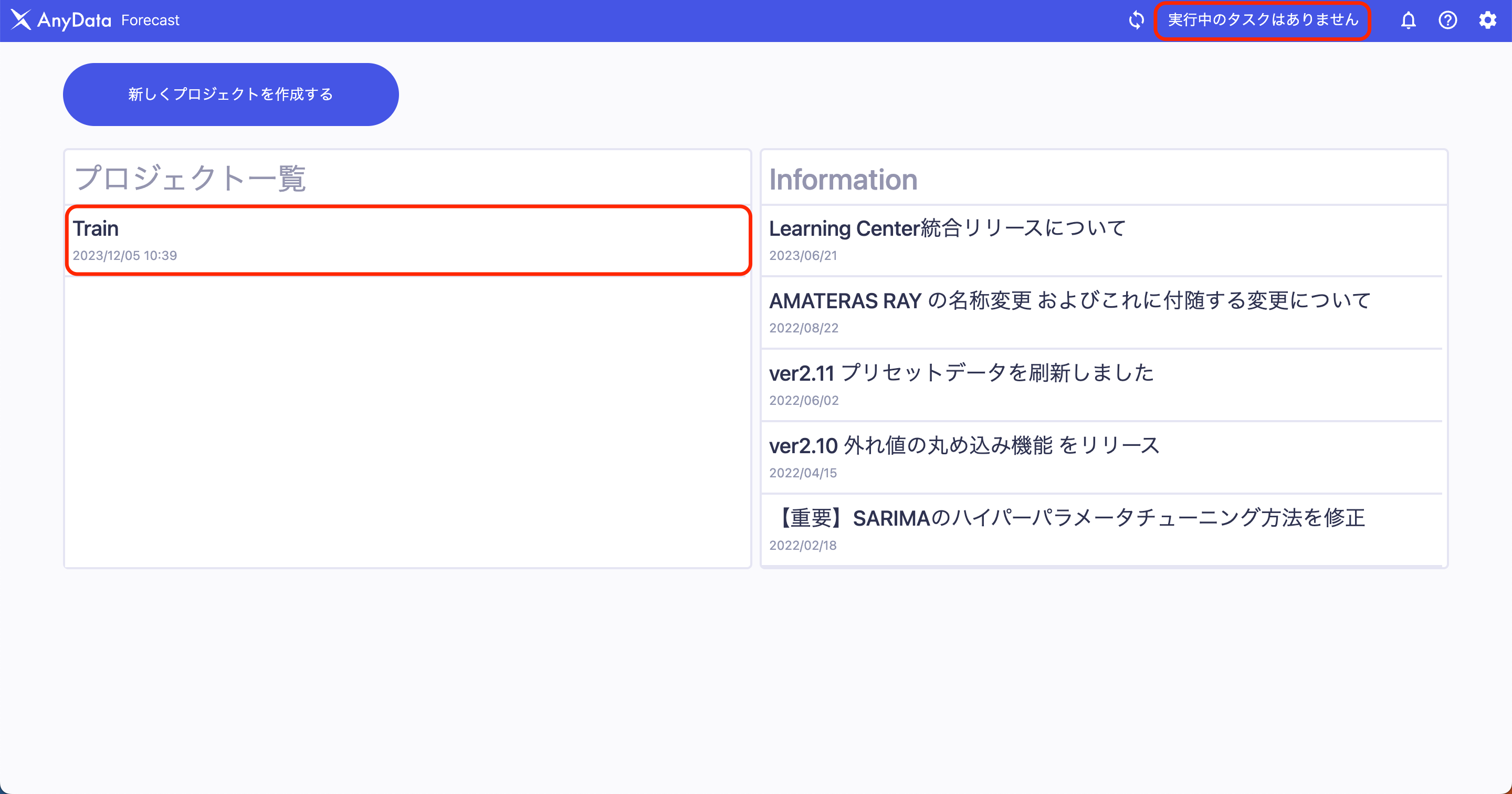Click the AnyData wordmark text

pos(74,20)
